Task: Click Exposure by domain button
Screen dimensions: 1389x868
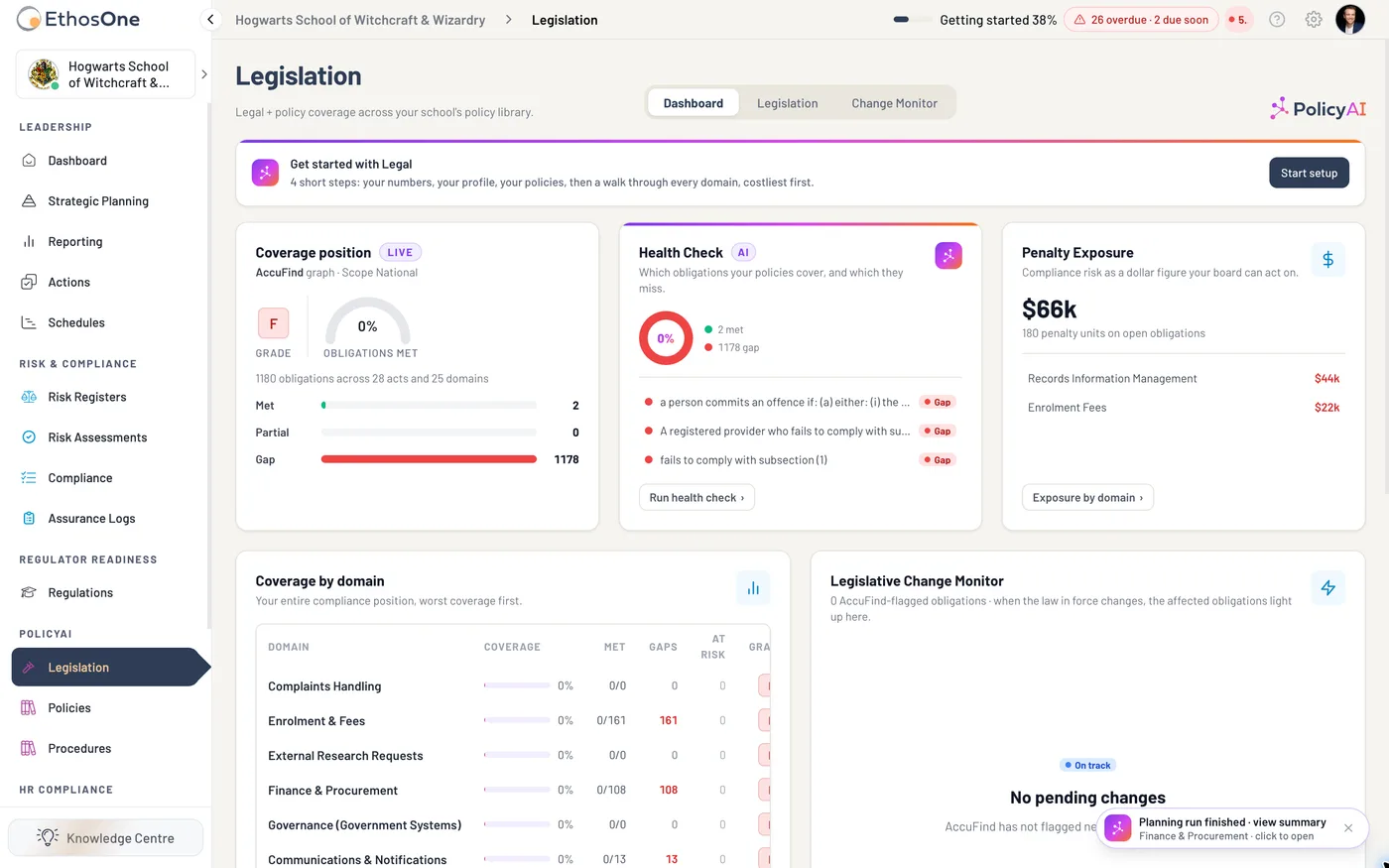Action: point(1087,498)
